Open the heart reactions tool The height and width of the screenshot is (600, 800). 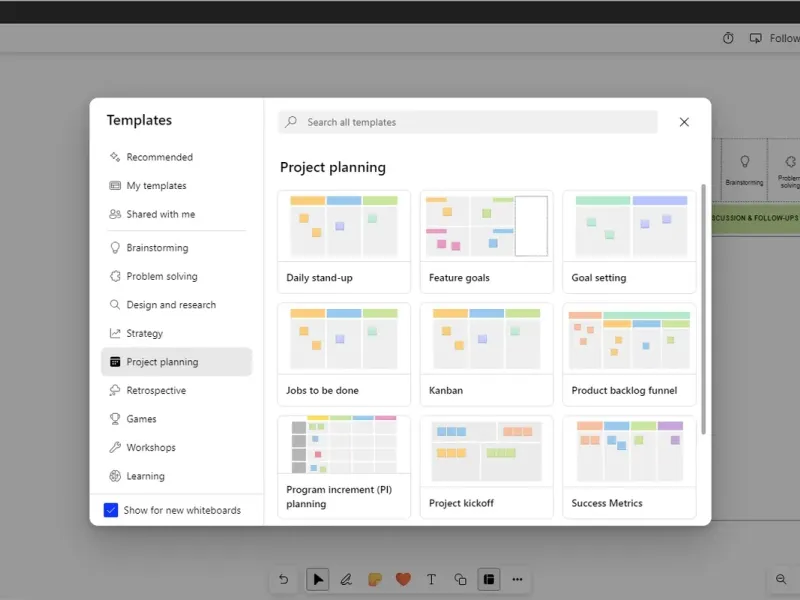[403, 579]
